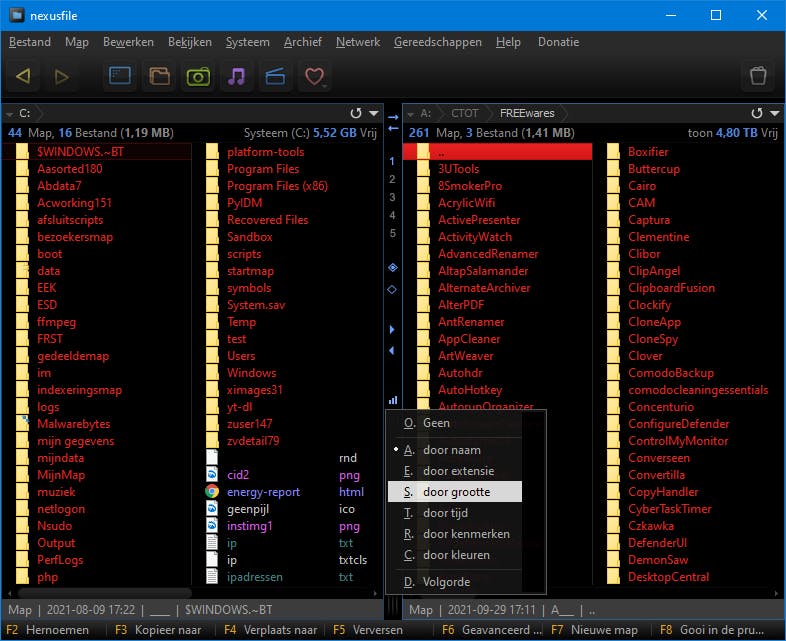The image size is (786, 641).
Task: Select workspace number 3 in center strip
Action: [x=392, y=197]
